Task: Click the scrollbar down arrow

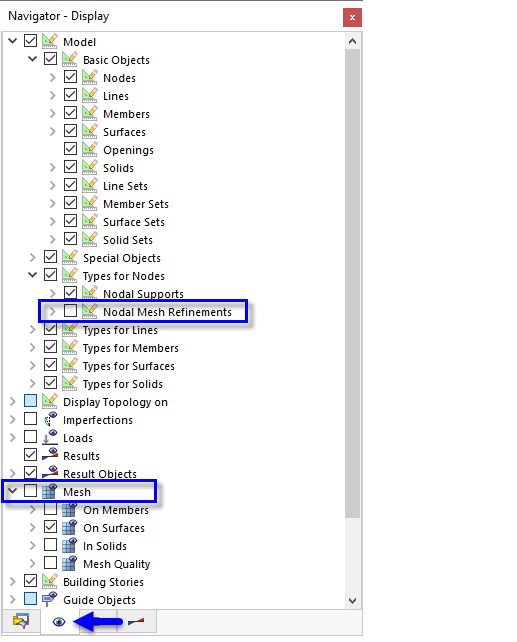Action: [x=352, y=600]
